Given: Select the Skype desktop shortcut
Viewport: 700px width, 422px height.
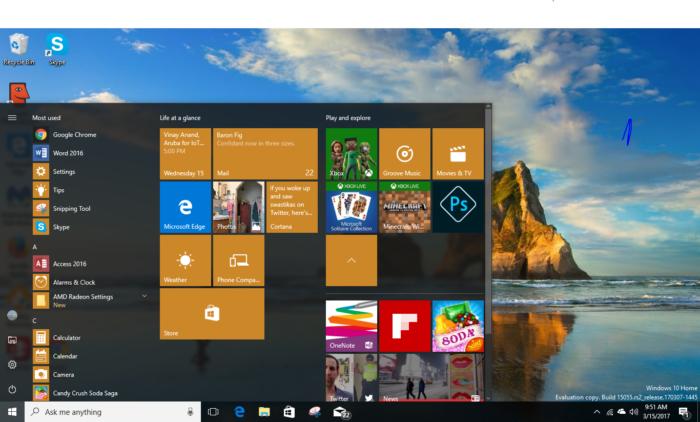Looking at the screenshot, I should (x=57, y=49).
